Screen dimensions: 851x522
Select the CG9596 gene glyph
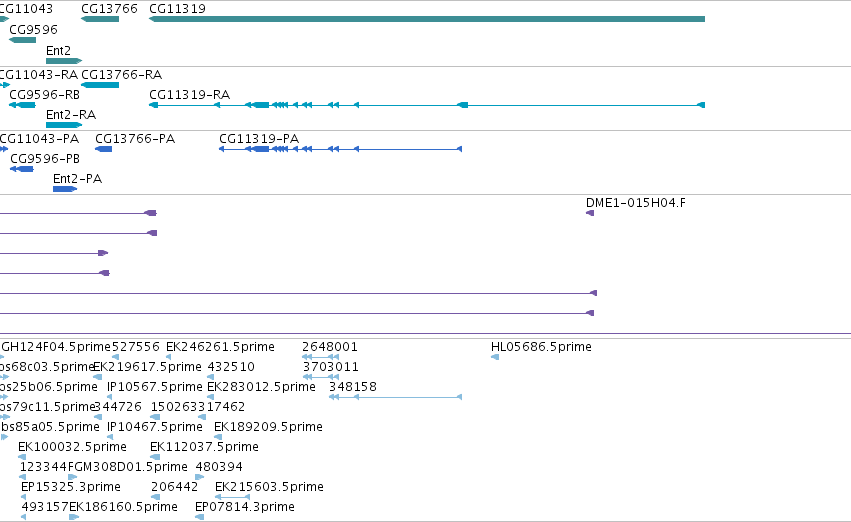click(22, 40)
